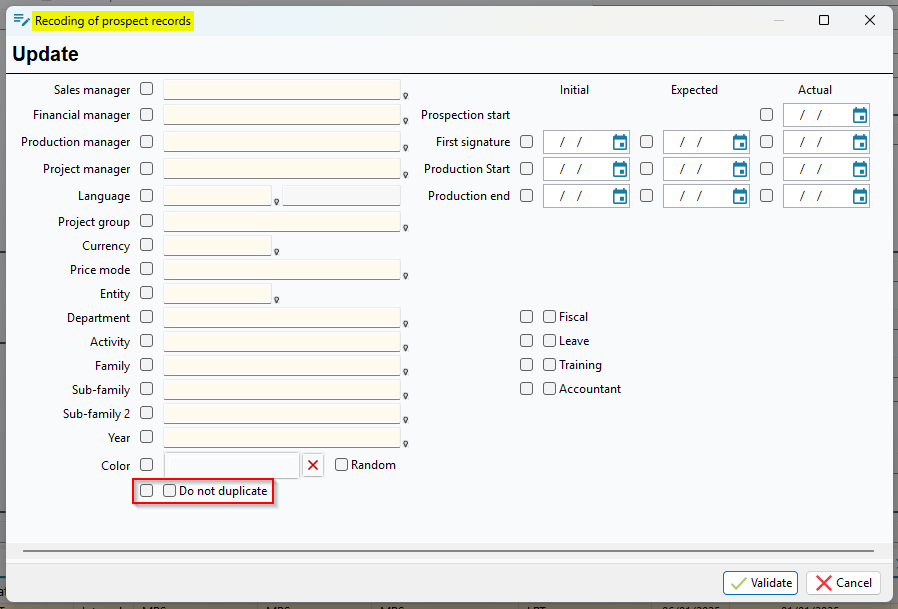Click Validate button

tap(760, 583)
